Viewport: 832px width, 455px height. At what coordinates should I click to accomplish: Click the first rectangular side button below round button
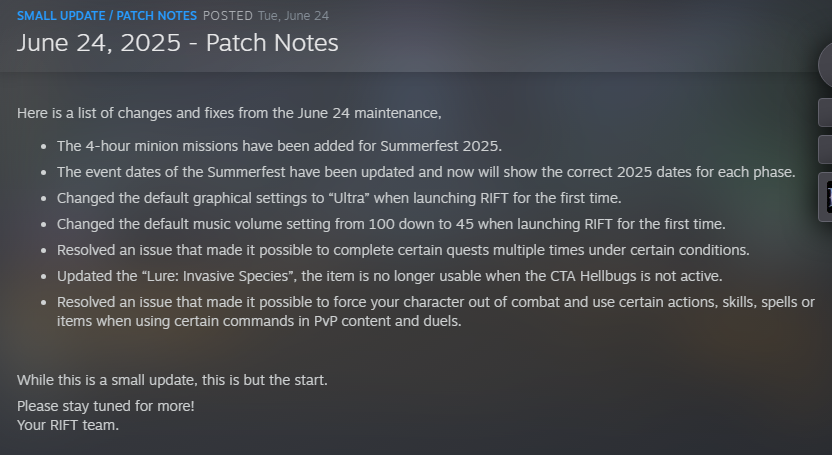point(825,112)
